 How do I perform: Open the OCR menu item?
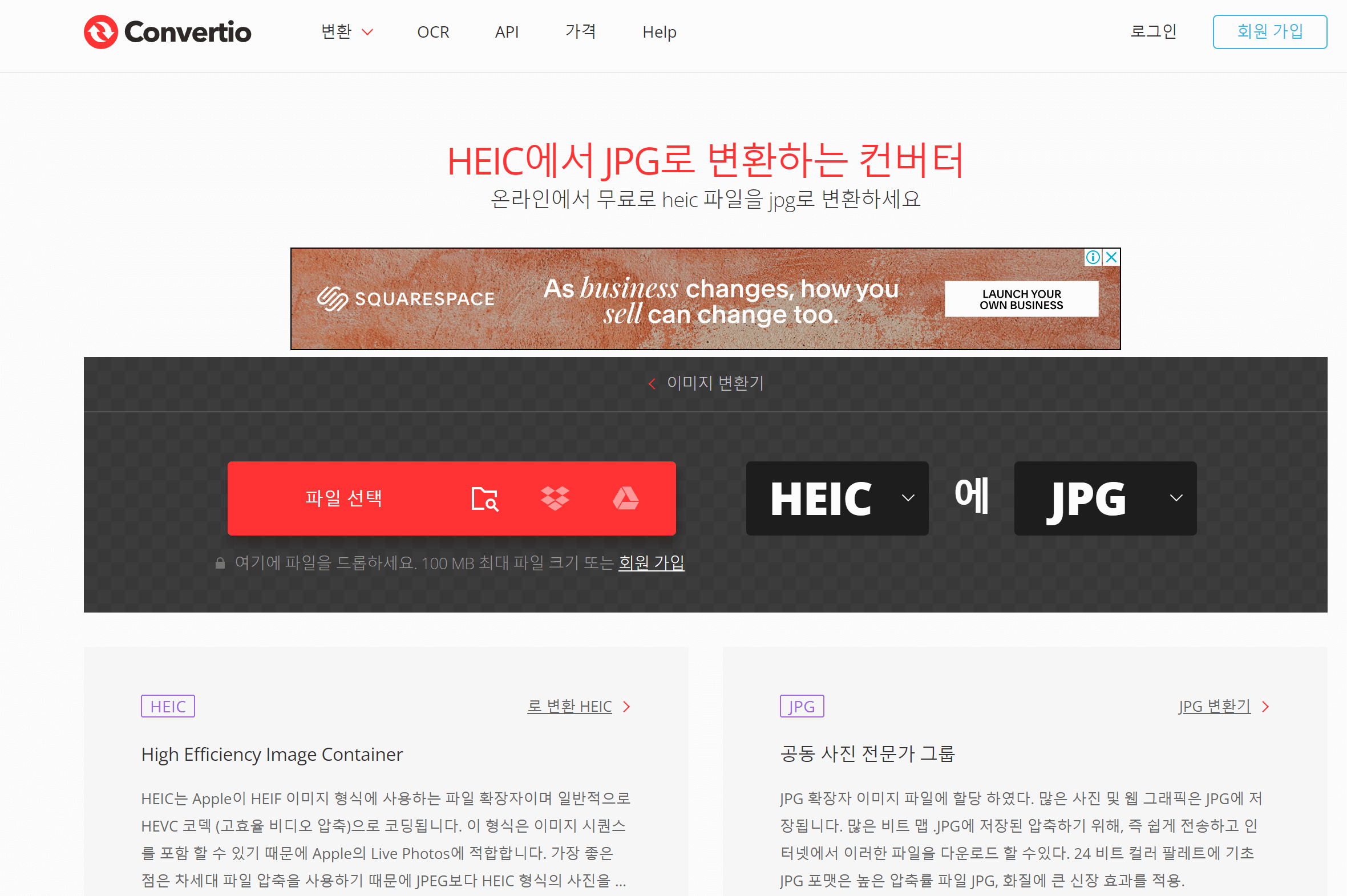click(x=432, y=32)
